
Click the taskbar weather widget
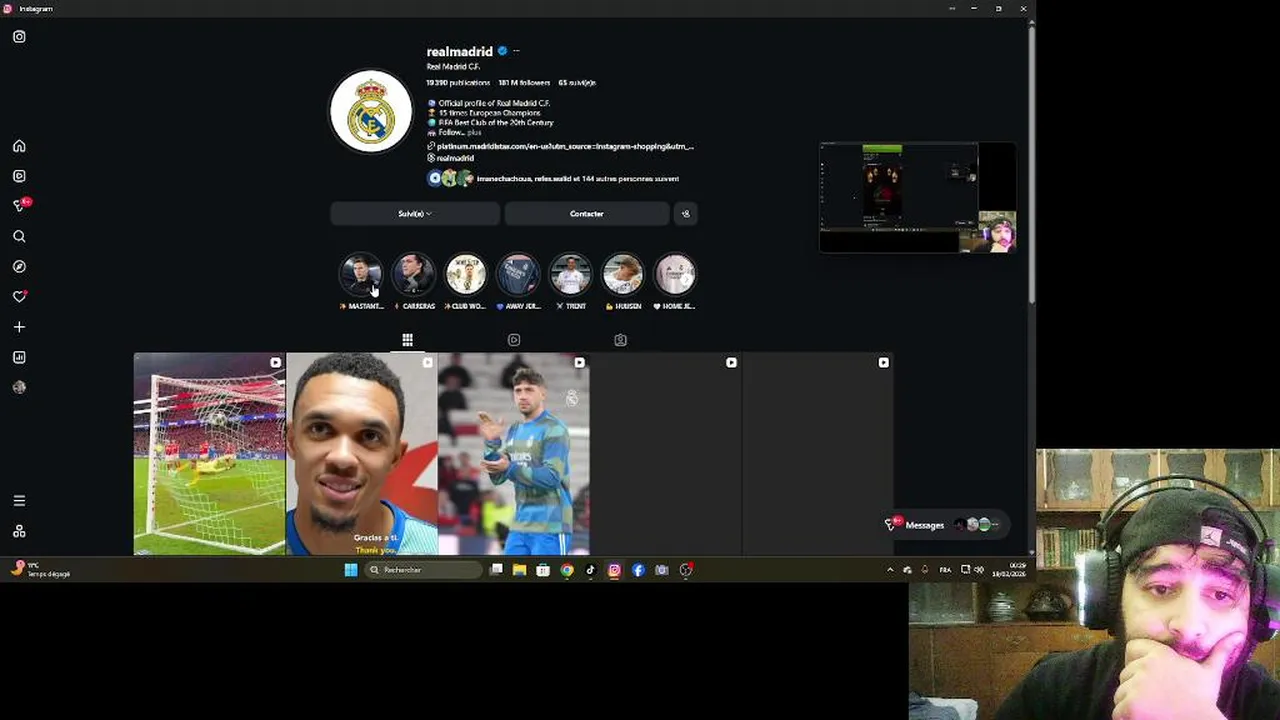tap(40, 570)
